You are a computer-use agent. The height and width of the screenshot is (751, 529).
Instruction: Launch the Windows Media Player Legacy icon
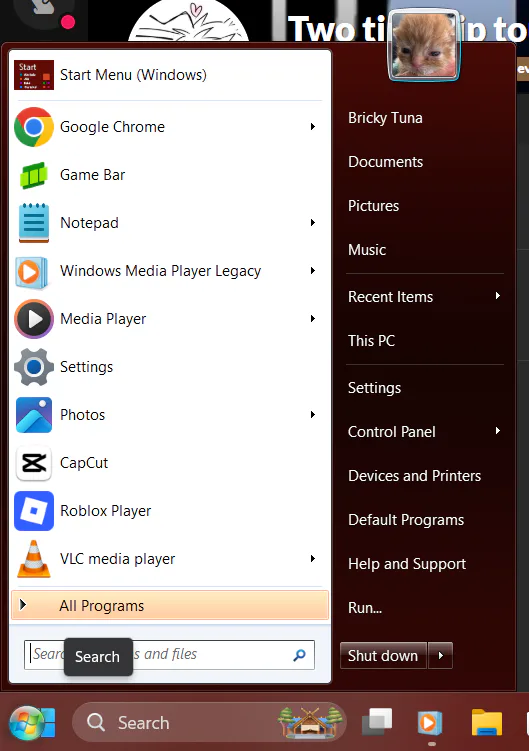[32, 273]
